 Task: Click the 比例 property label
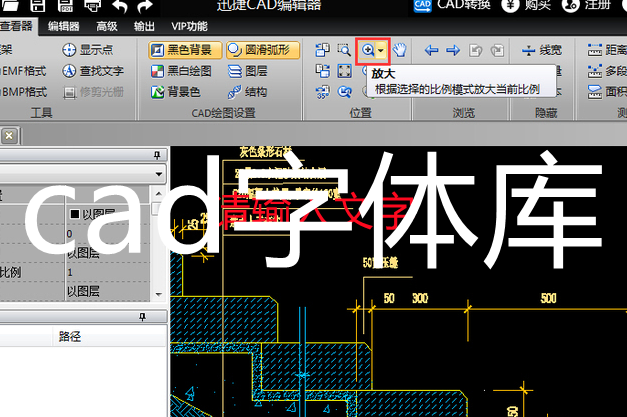pos(11,272)
